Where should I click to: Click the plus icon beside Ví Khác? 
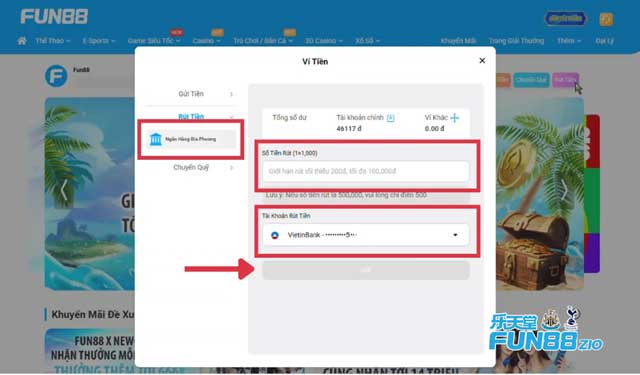(x=455, y=118)
